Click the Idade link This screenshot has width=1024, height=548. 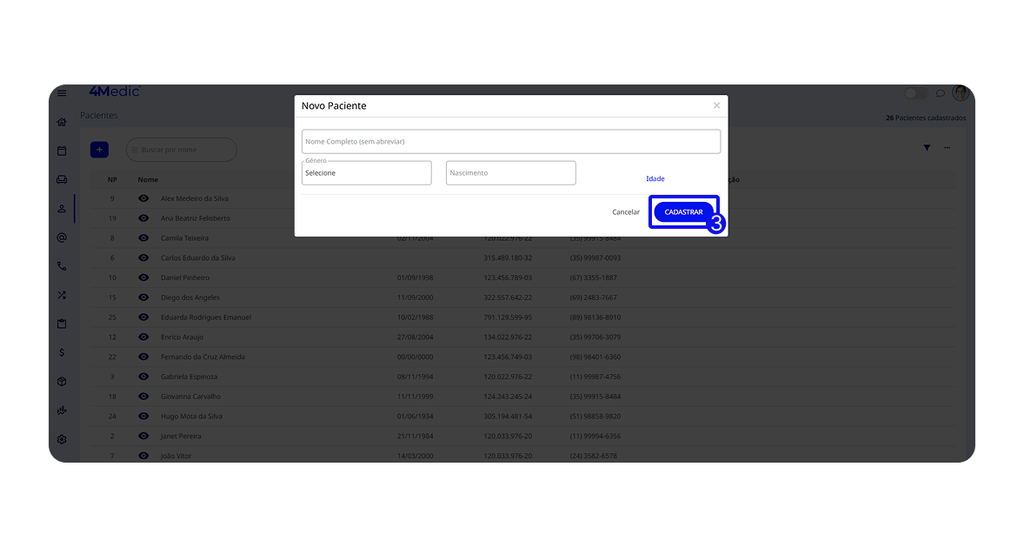coord(655,179)
